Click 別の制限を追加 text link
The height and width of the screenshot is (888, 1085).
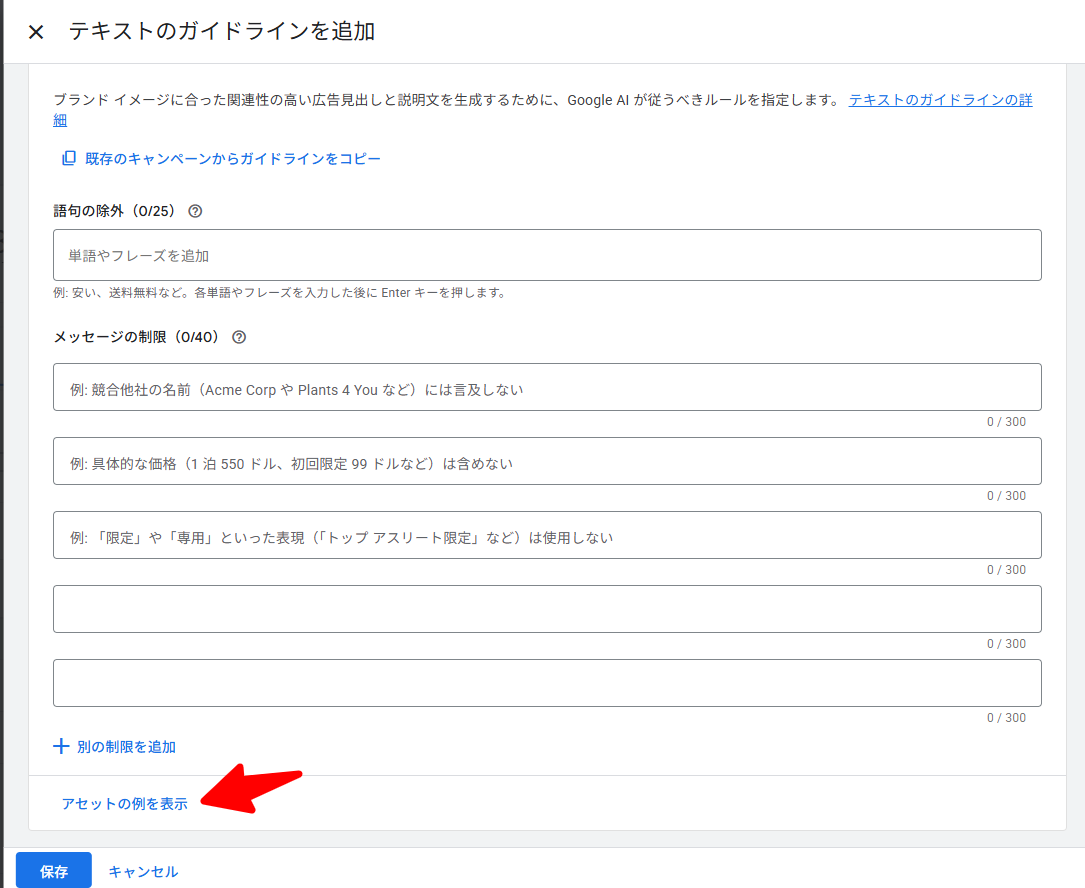tap(126, 747)
